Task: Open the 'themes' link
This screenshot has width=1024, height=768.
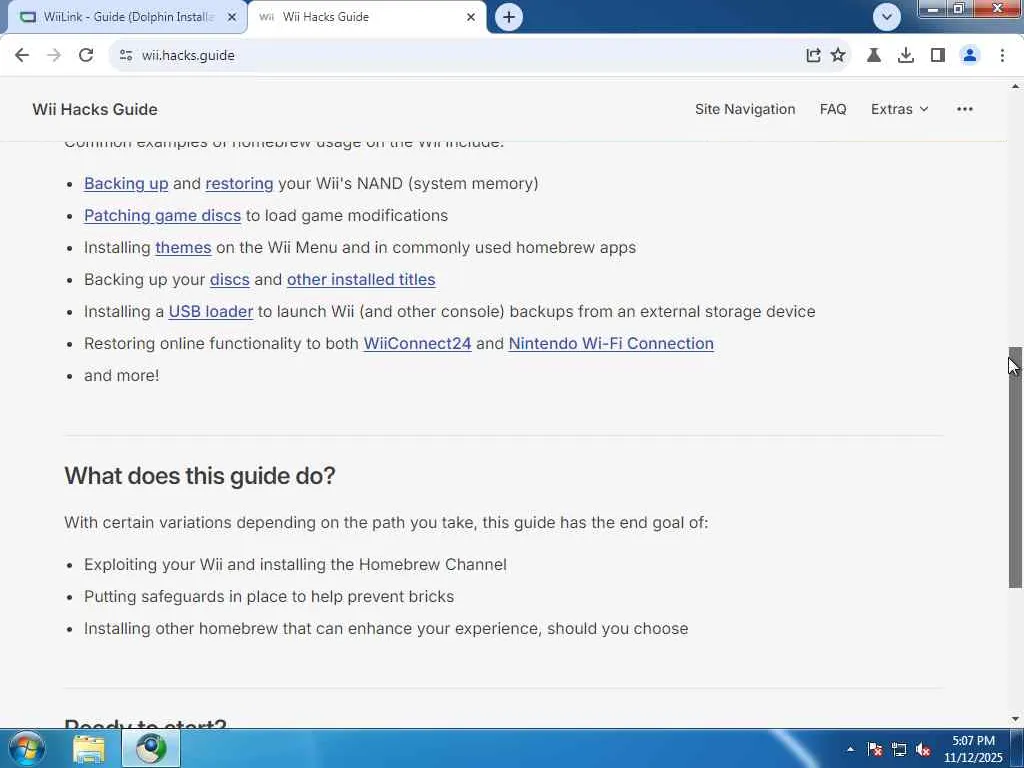Action: (x=183, y=248)
